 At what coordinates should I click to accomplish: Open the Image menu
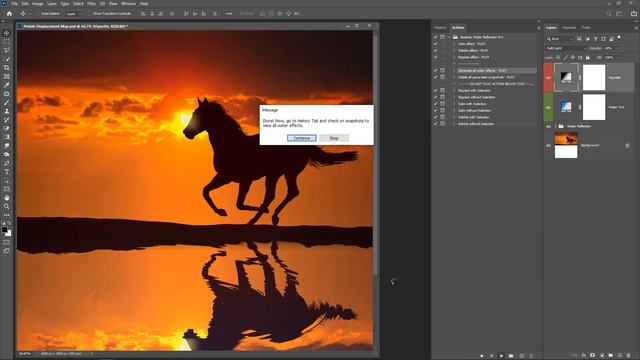(x=38, y=4)
